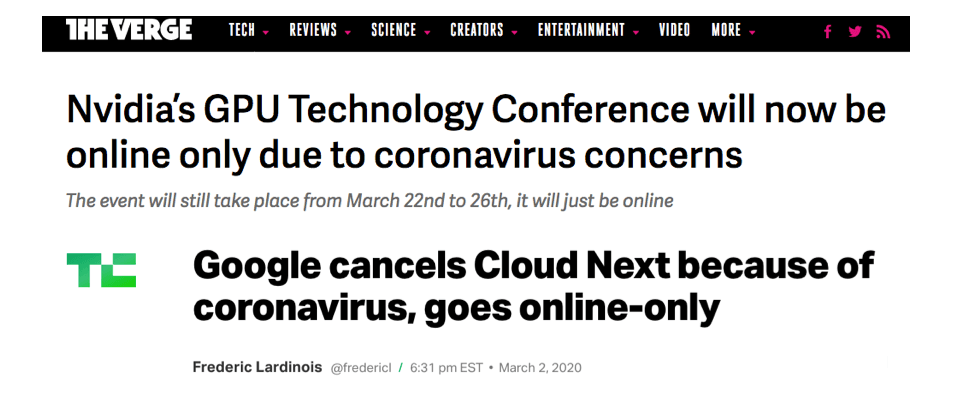The height and width of the screenshot is (413, 976).
Task: Open the RSS feed icon
Action: (x=883, y=32)
